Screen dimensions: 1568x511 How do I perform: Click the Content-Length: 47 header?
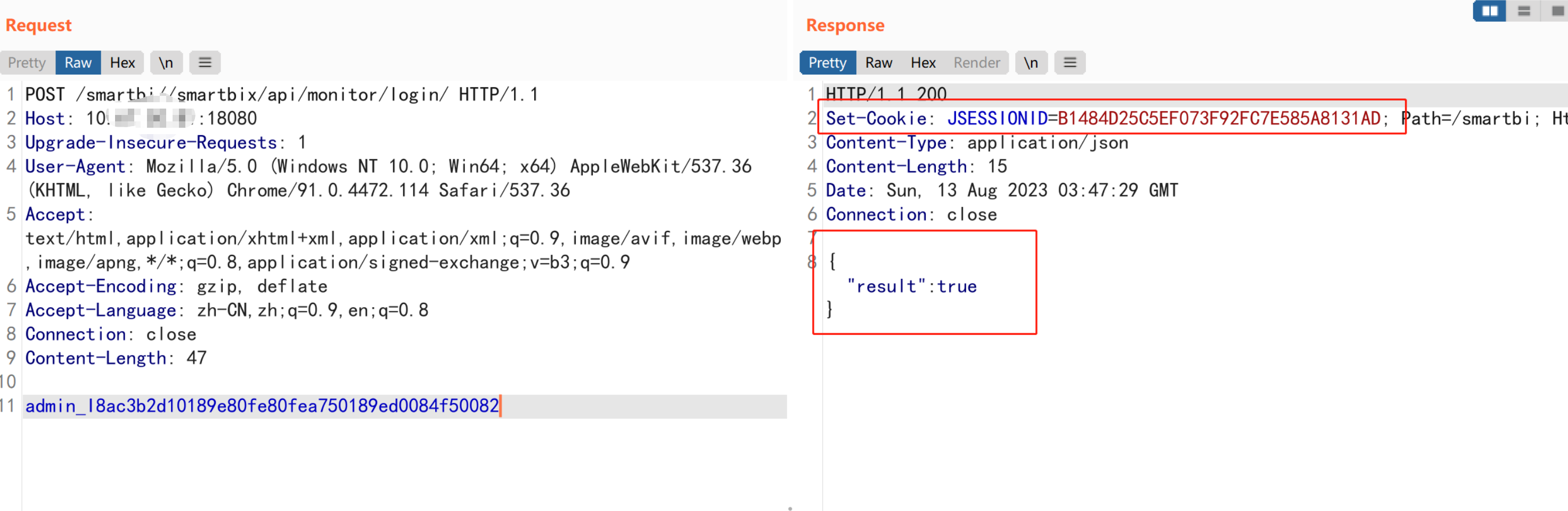pyautogui.click(x=116, y=358)
